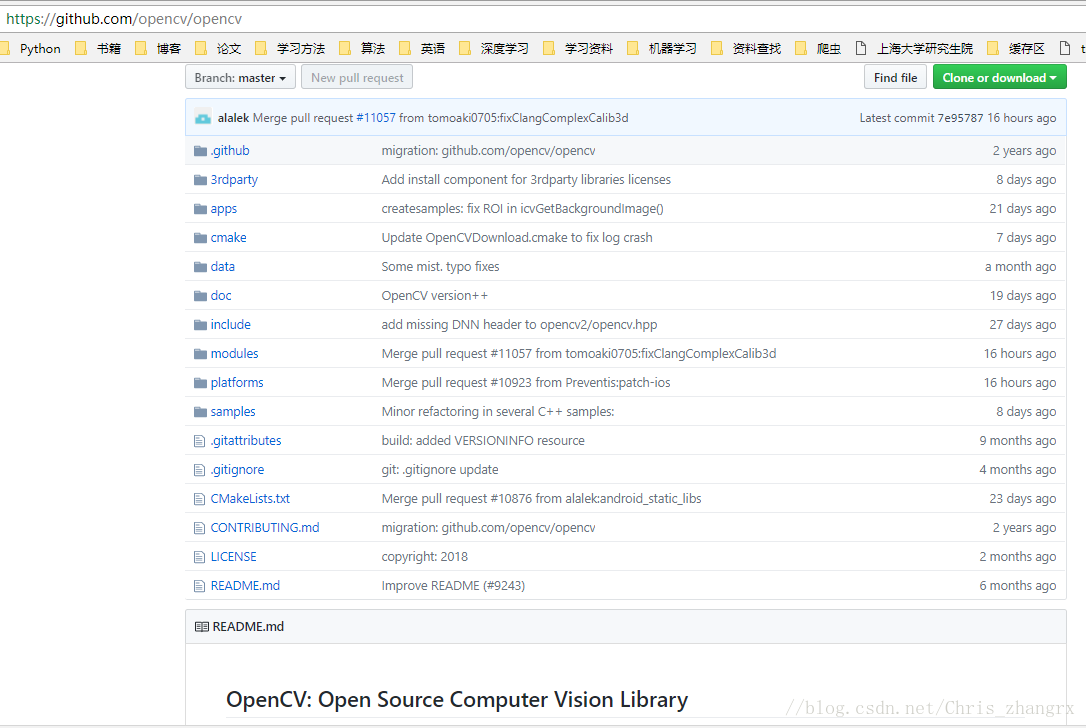
Task: Click the data folder icon
Action: [200, 267]
